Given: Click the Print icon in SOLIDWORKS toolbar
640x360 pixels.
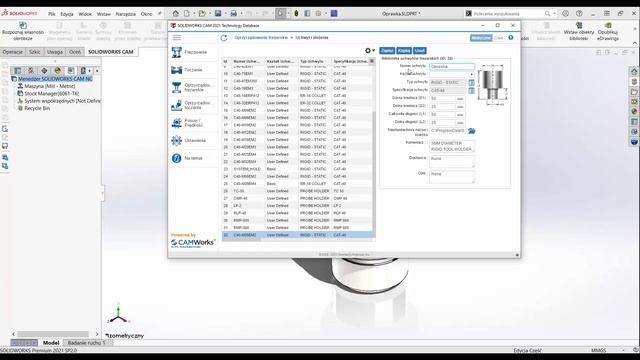Looking at the screenshot, I should pos(233,13).
